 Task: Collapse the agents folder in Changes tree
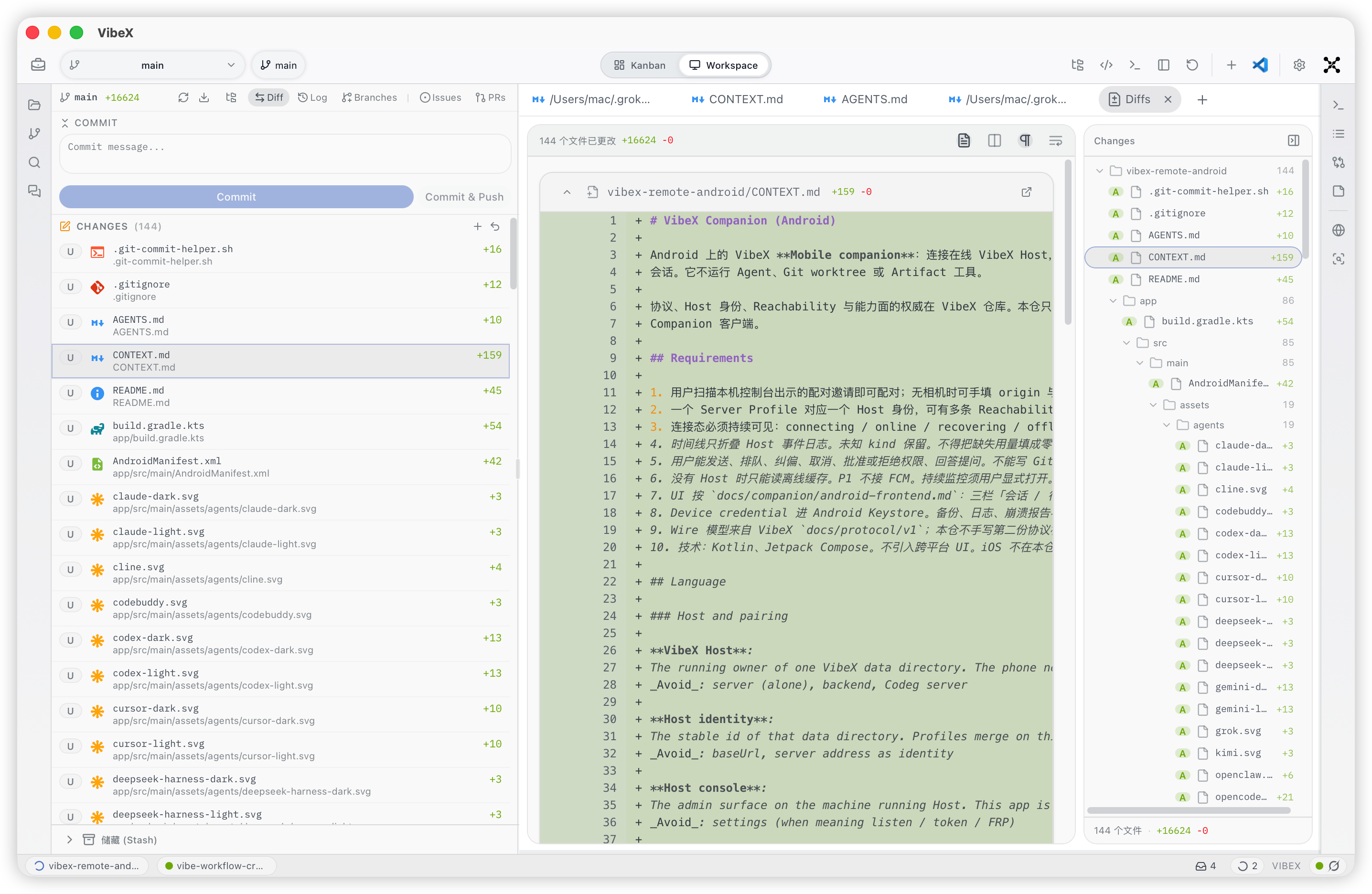pyautogui.click(x=1166, y=425)
